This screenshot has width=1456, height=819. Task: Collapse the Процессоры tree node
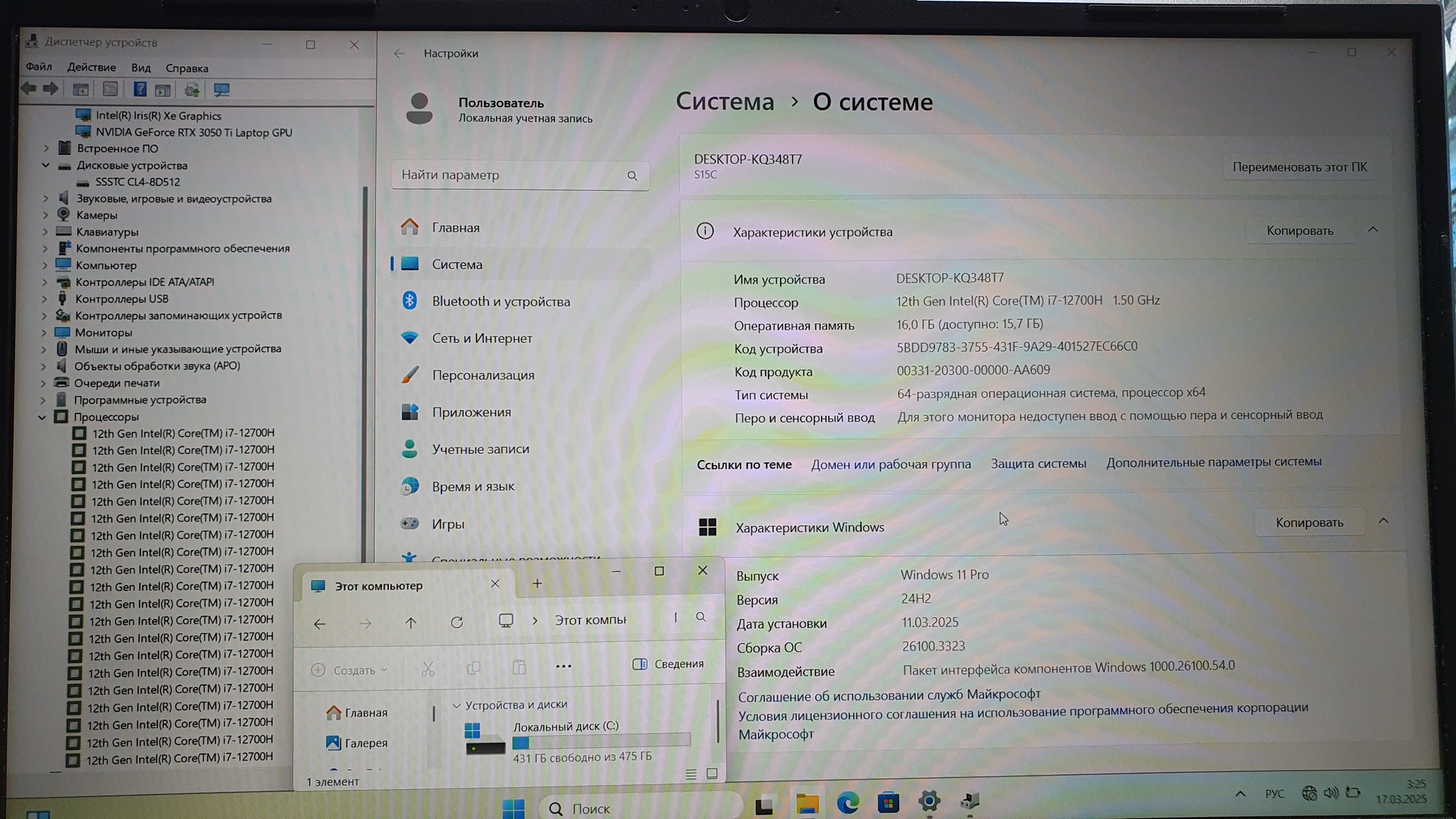click(x=42, y=417)
